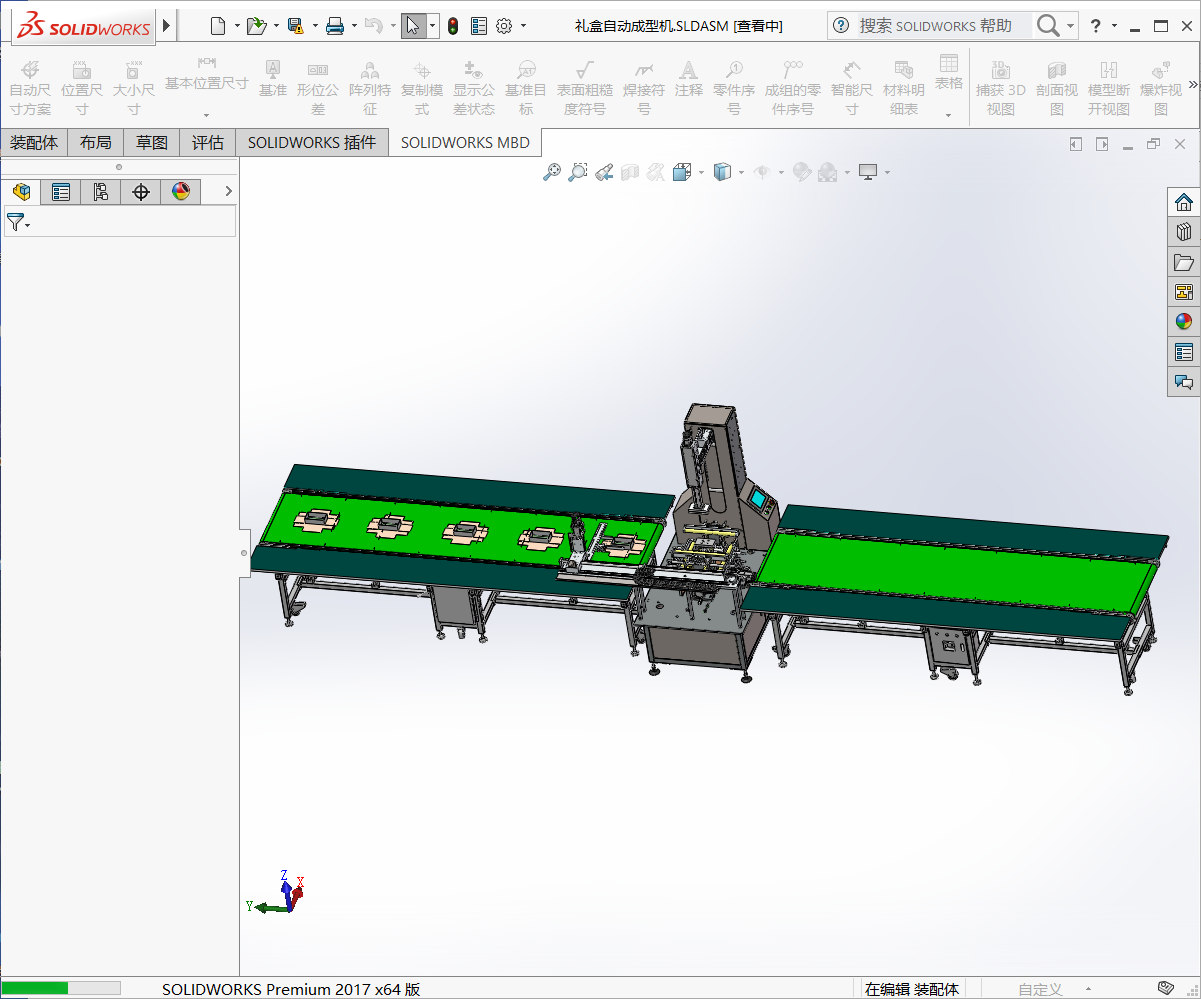Viewport: 1201px width, 999px height.
Task: Open the View Palette task pane icon
Action: 1184,292
